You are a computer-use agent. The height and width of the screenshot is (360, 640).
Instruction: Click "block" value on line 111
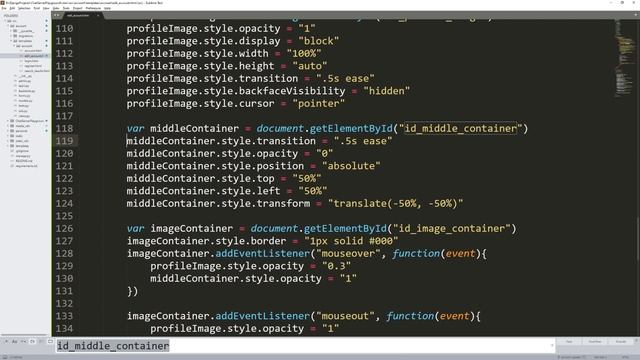318,41
